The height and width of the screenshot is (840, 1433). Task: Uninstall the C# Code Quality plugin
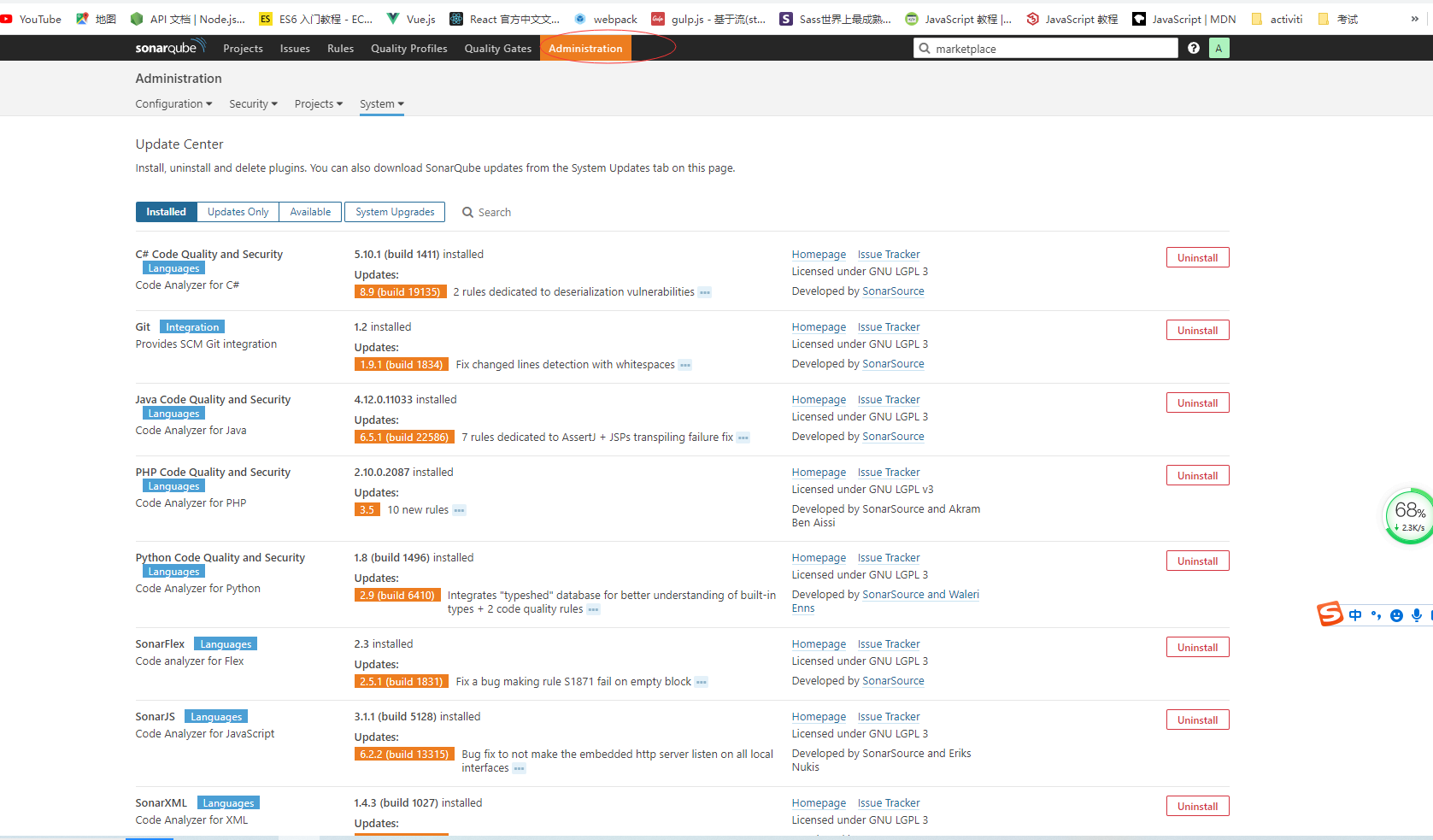coord(1197,258)
